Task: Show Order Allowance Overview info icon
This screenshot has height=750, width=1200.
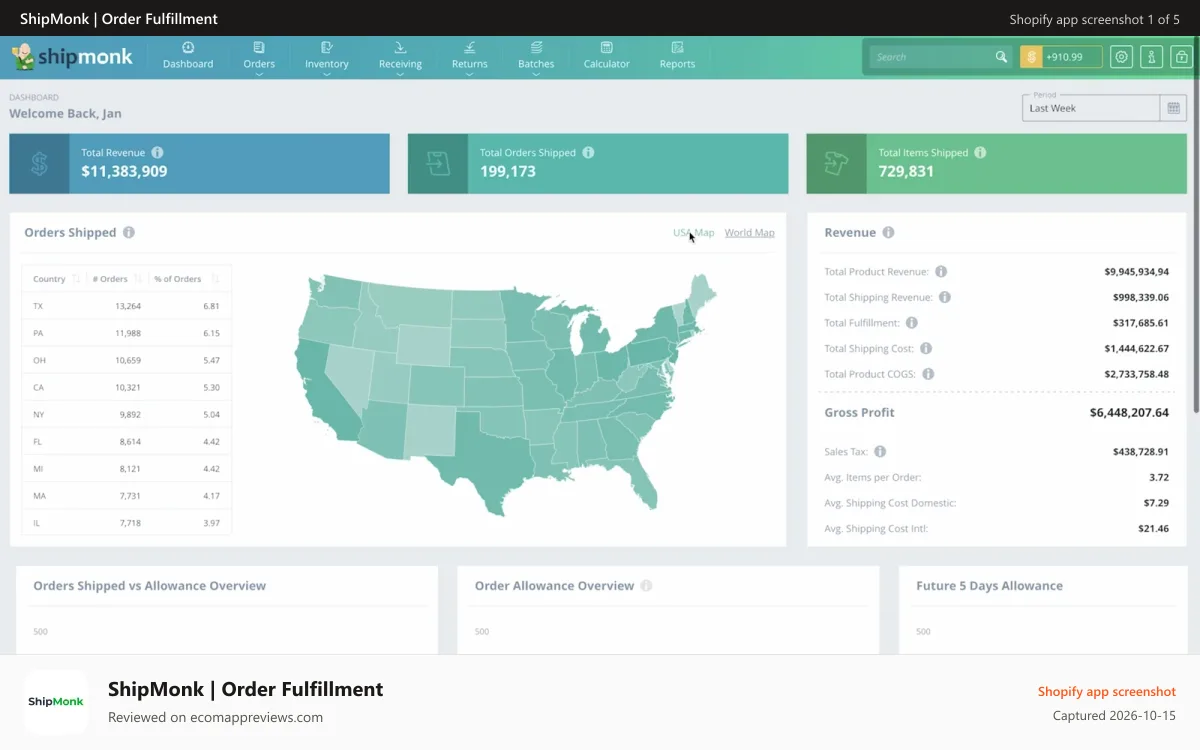Action: pyautogui.click(x=646, y=586)
